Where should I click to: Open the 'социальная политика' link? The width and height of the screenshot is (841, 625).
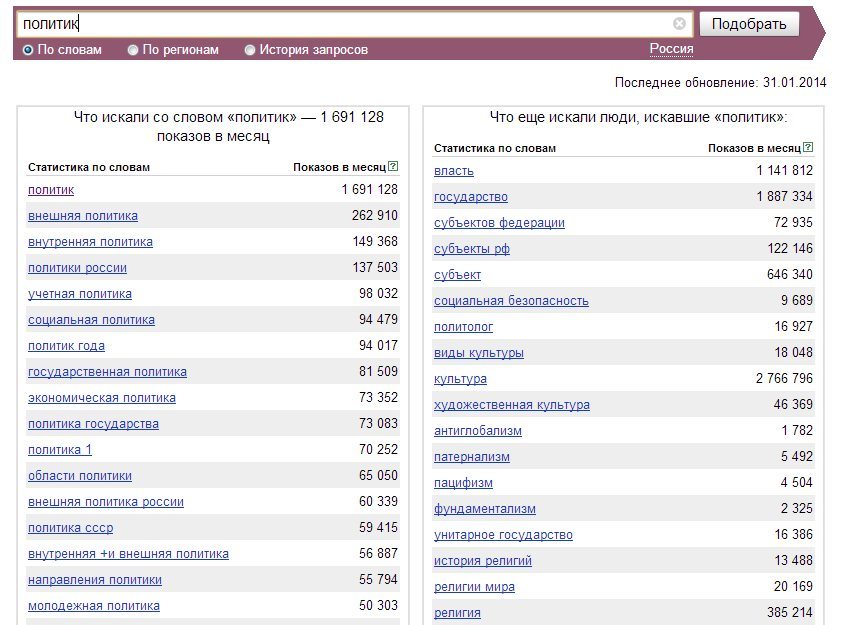91,320
